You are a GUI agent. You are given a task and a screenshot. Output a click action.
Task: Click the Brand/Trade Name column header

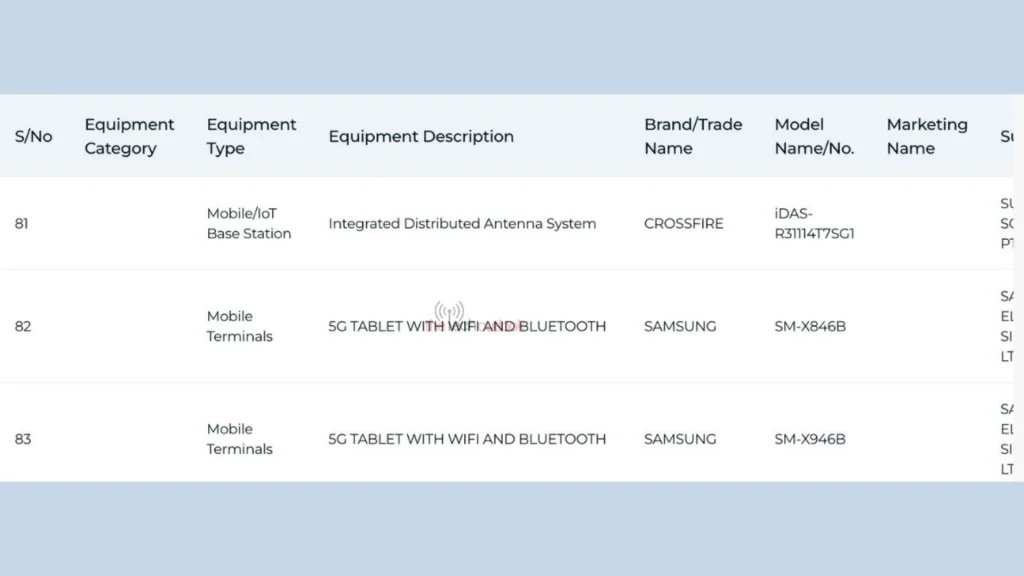click(693, 136)
